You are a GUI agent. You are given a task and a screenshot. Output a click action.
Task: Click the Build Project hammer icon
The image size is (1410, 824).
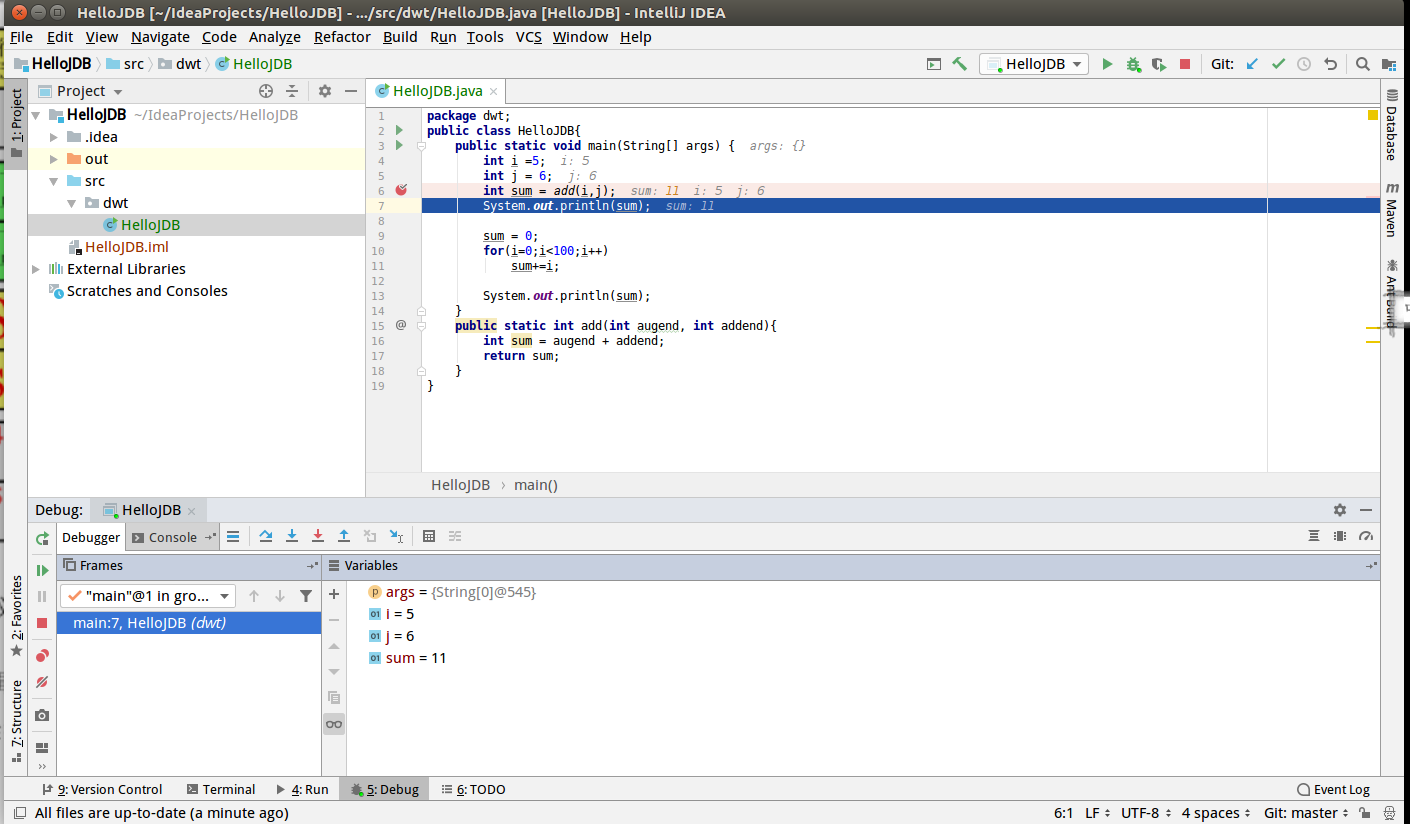(960, 64)
